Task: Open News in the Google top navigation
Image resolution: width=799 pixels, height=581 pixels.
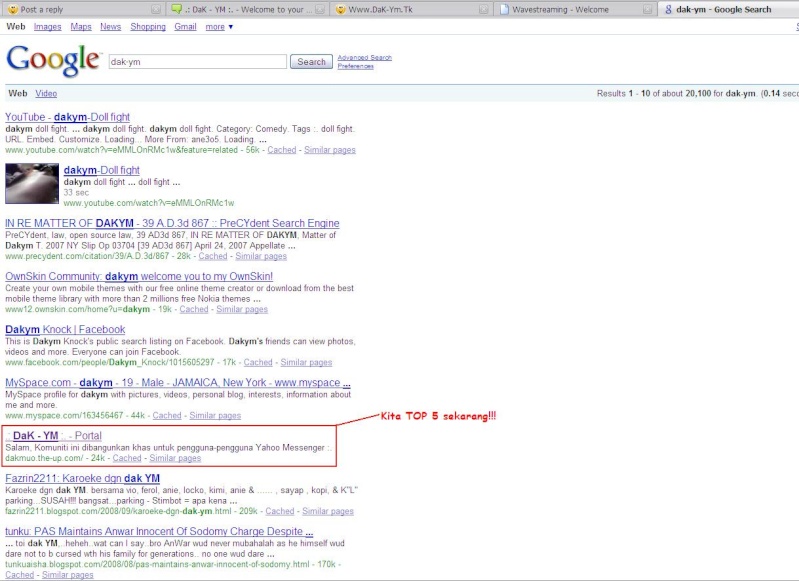Action: (x=111, y=27)
